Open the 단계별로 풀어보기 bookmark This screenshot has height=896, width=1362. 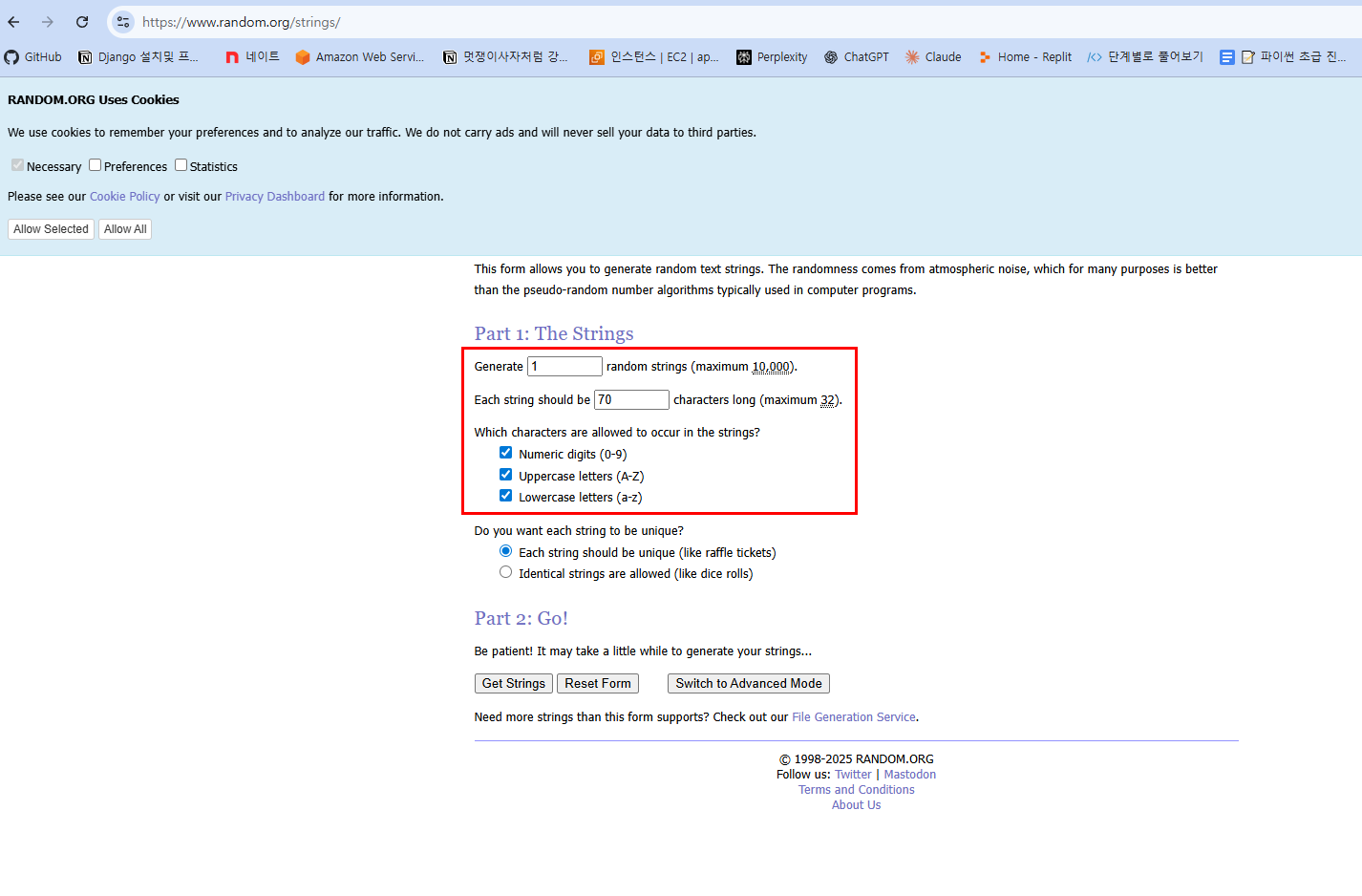[1145, 57]
